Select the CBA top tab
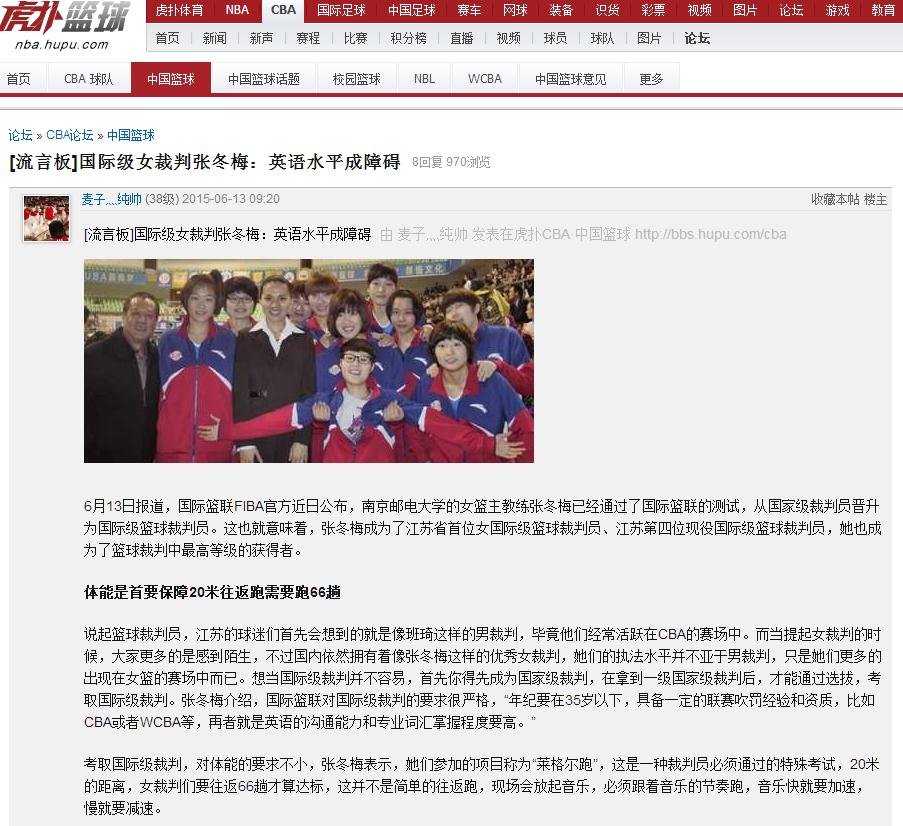The image size is (903, 826). 283,10
